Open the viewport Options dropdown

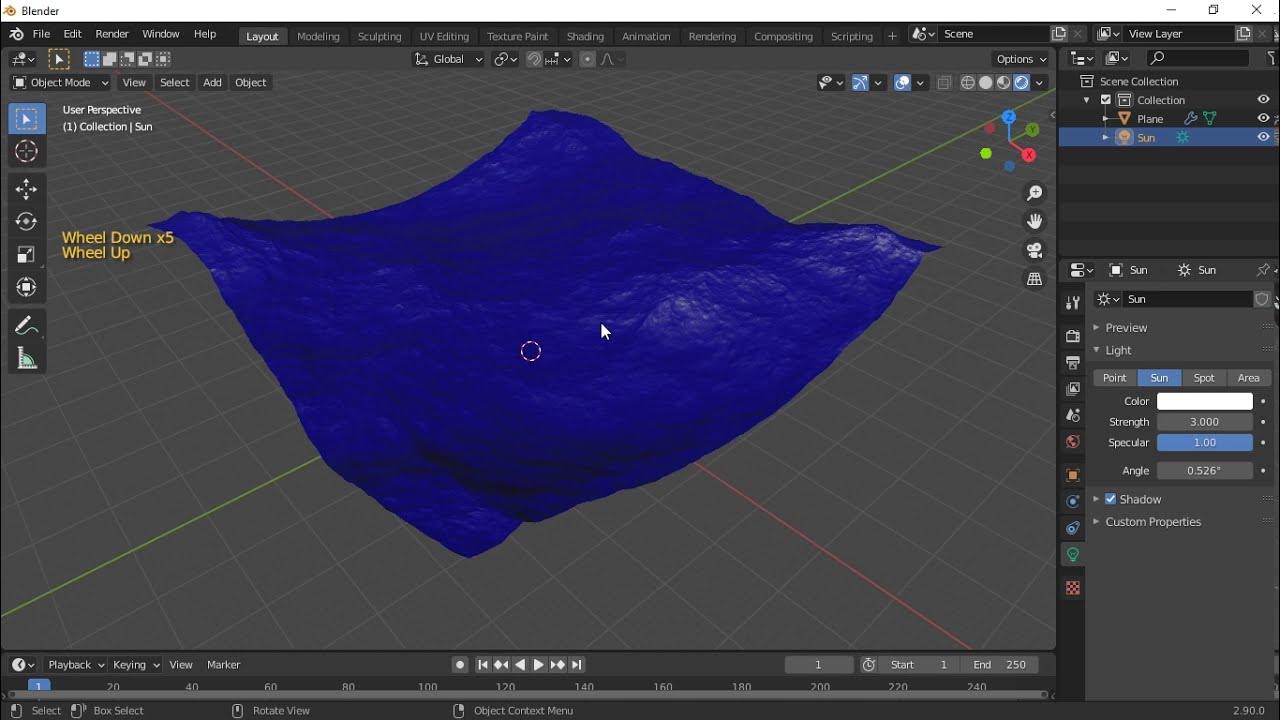1022,59
